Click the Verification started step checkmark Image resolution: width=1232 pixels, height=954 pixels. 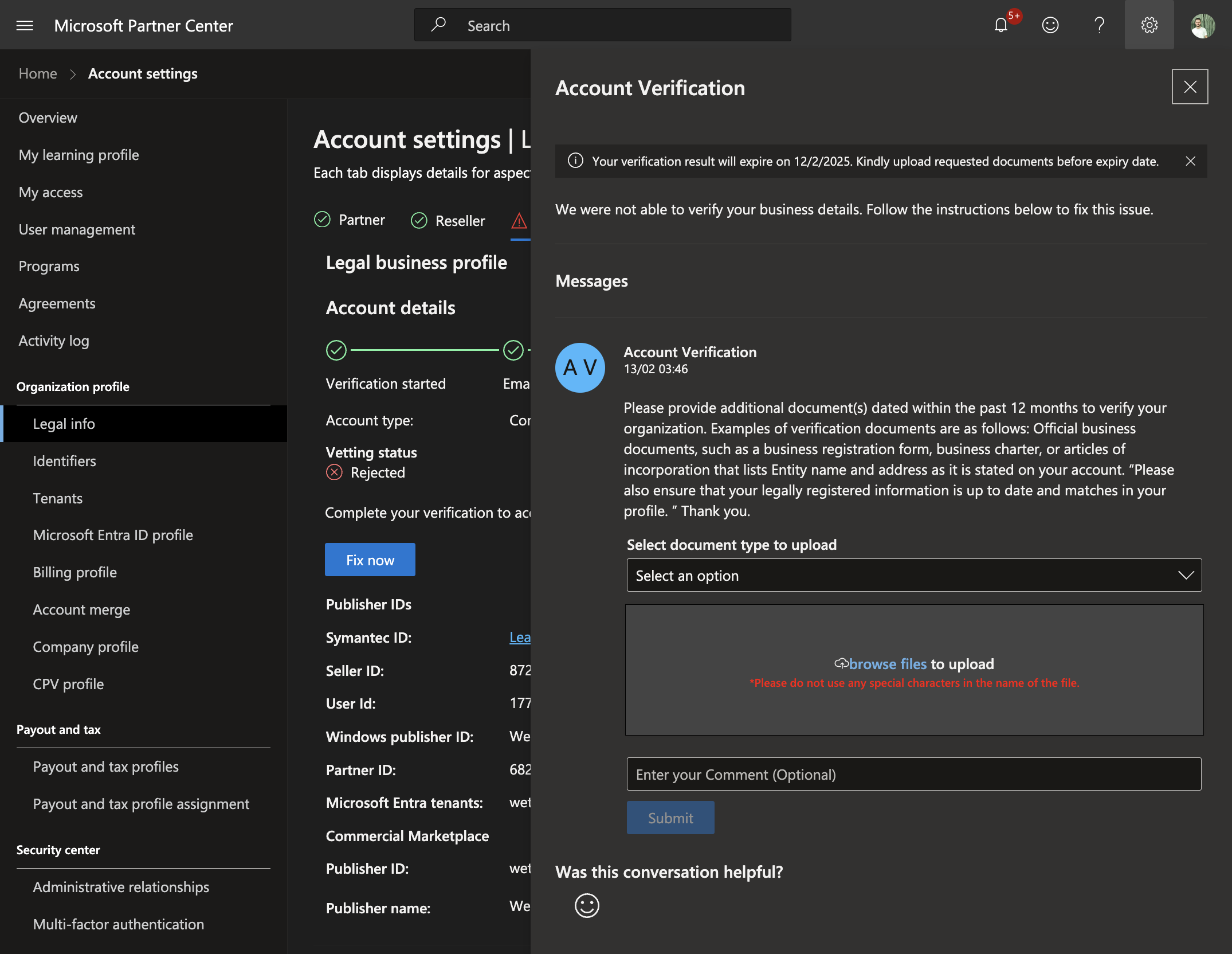(x=336, y=350)
